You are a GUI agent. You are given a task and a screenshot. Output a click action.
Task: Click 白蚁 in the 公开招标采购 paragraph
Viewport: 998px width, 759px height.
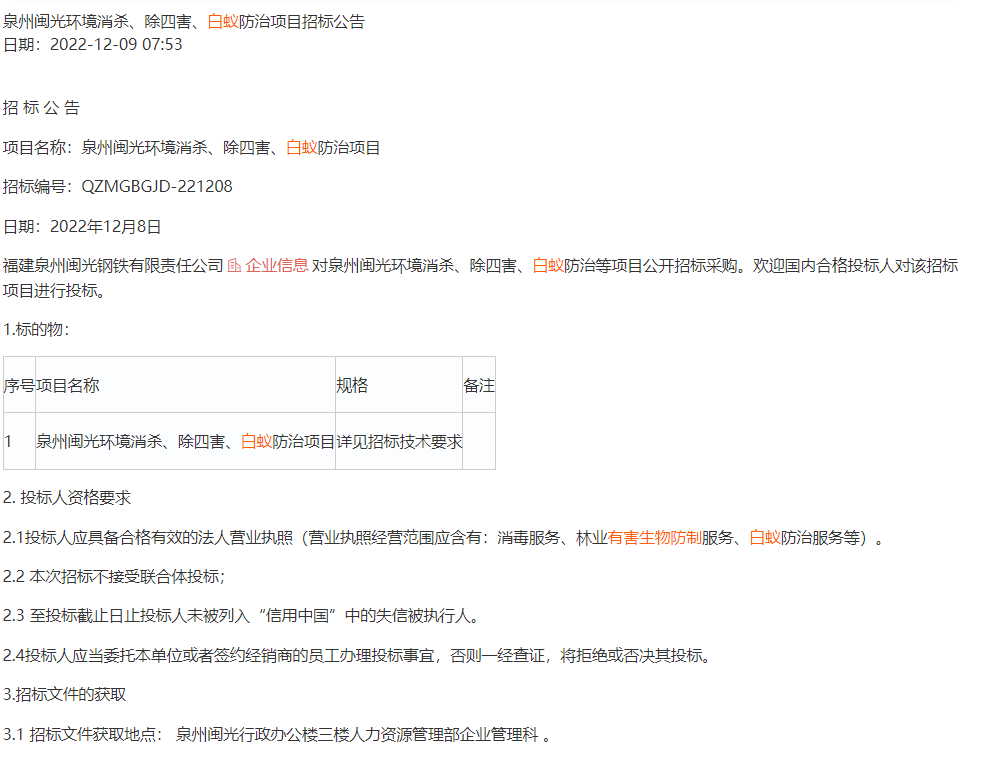coord(548,266)
